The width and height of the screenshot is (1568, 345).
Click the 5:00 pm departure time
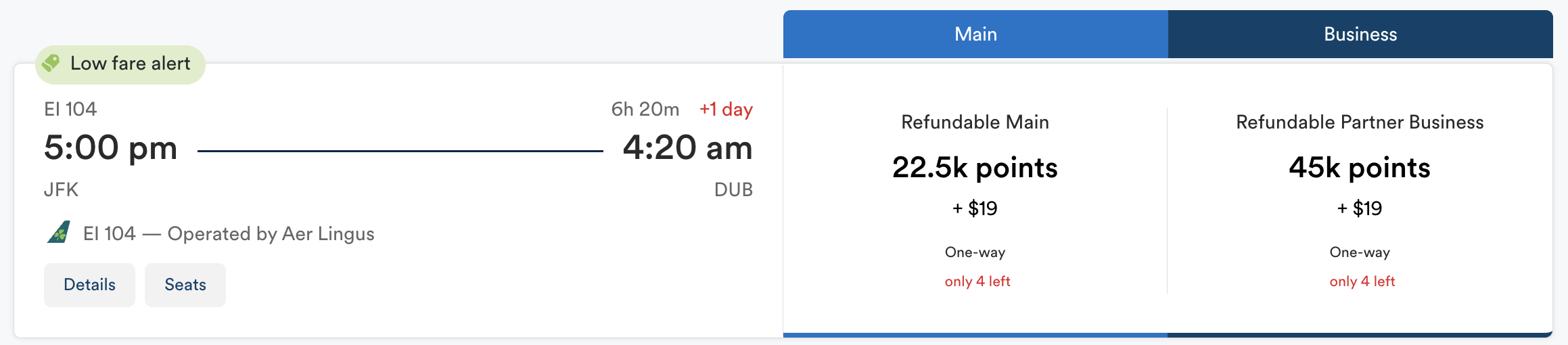(x=111, y=147)
